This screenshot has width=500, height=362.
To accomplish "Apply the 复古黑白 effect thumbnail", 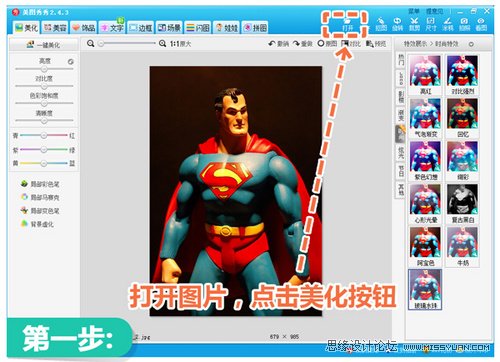I will point(462,204).
